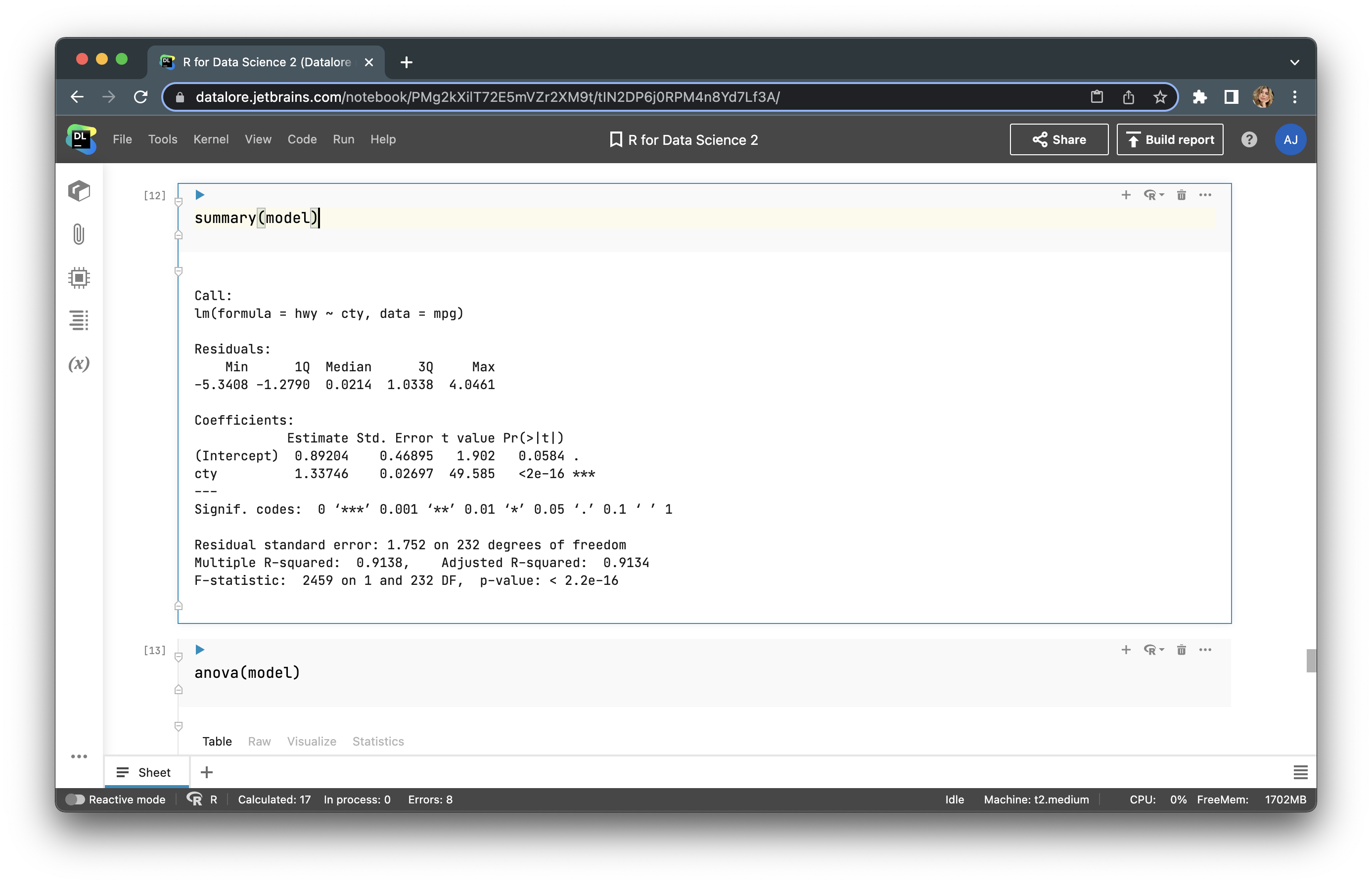
Task: Bookmark this page with the star icon
Action: [1160, 96]
